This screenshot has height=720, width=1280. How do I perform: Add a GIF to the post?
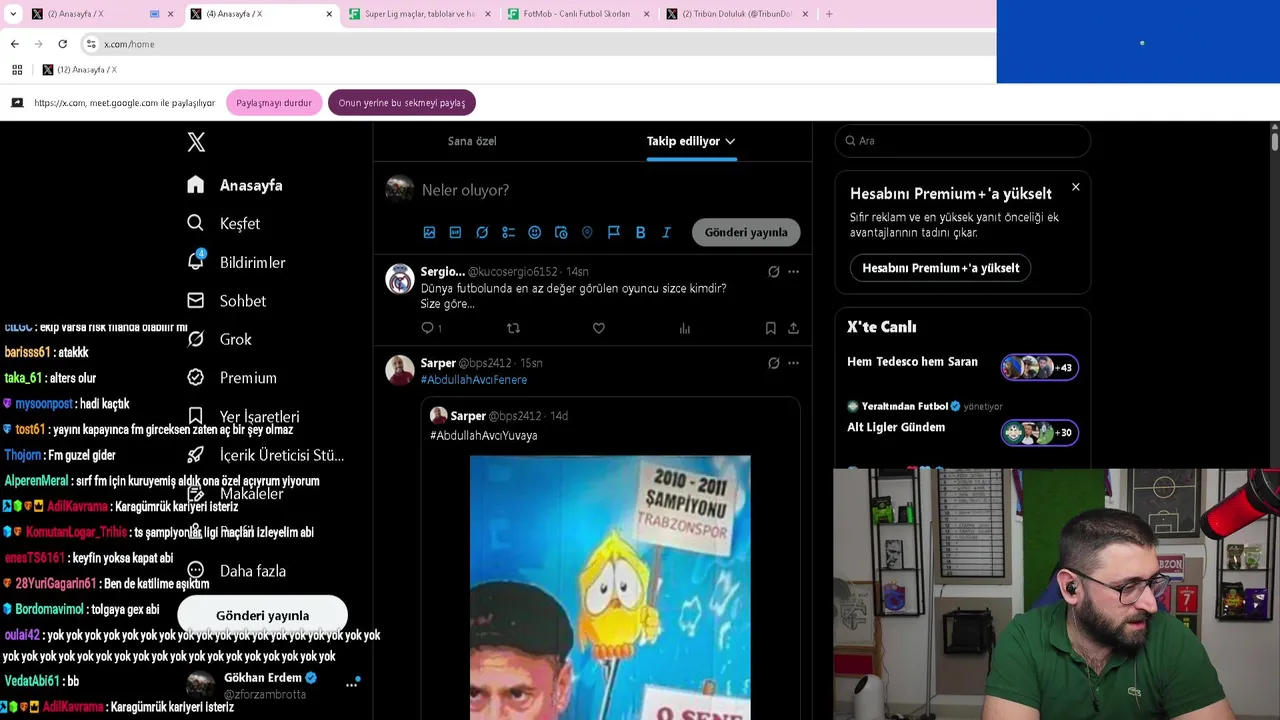coord(455,232)
